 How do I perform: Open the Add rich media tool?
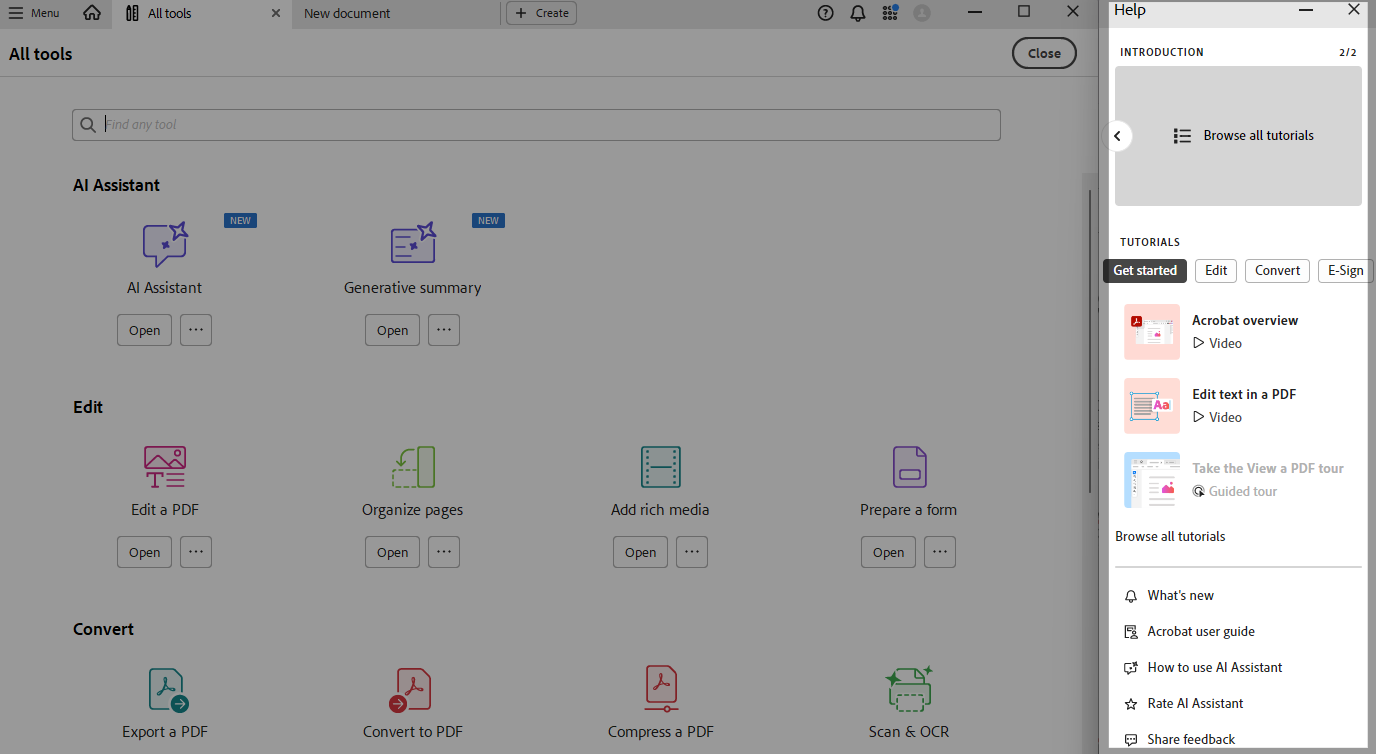[640, 552]
